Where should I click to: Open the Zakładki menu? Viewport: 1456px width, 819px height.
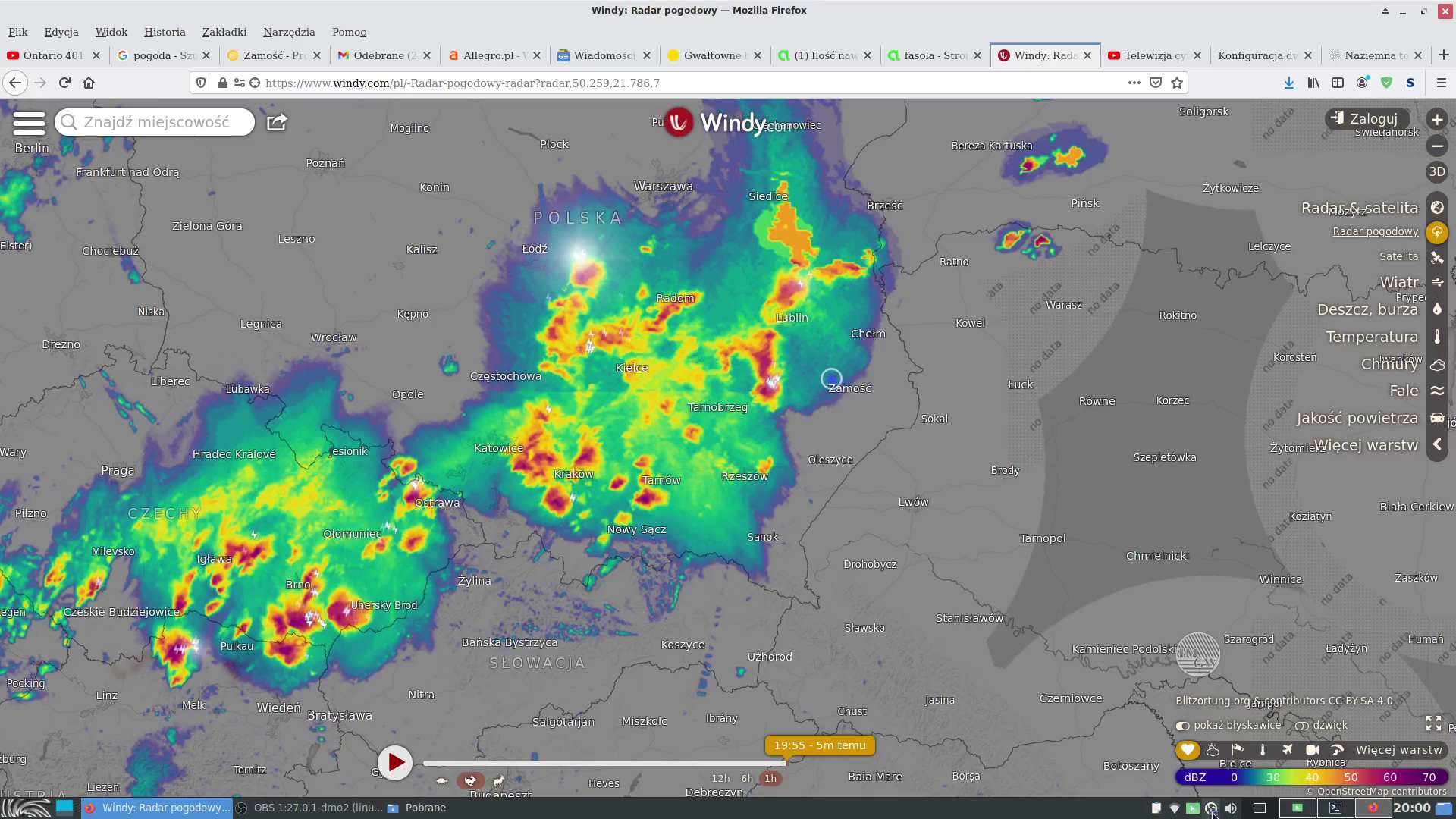click(224, 32)
